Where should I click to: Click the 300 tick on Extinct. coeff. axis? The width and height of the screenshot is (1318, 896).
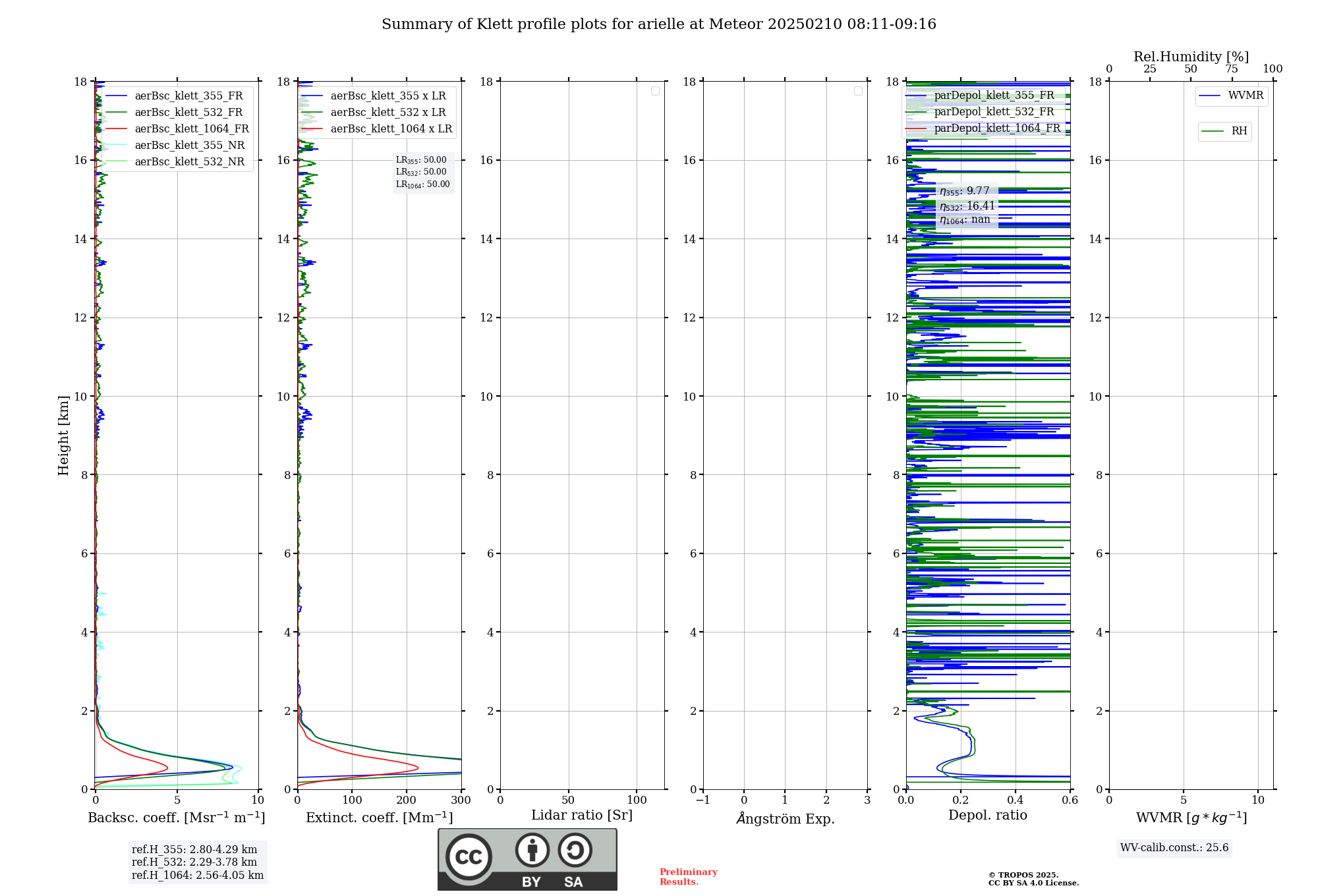coord(461,800)
